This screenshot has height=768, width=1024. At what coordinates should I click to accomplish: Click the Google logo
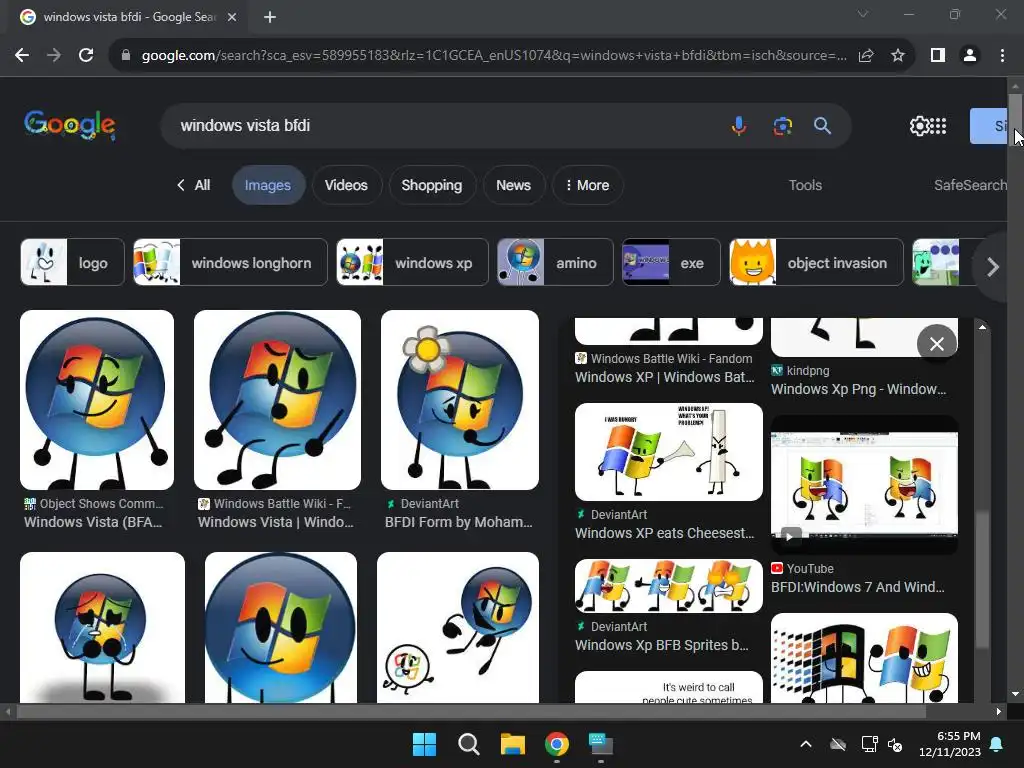coord(69,125)
